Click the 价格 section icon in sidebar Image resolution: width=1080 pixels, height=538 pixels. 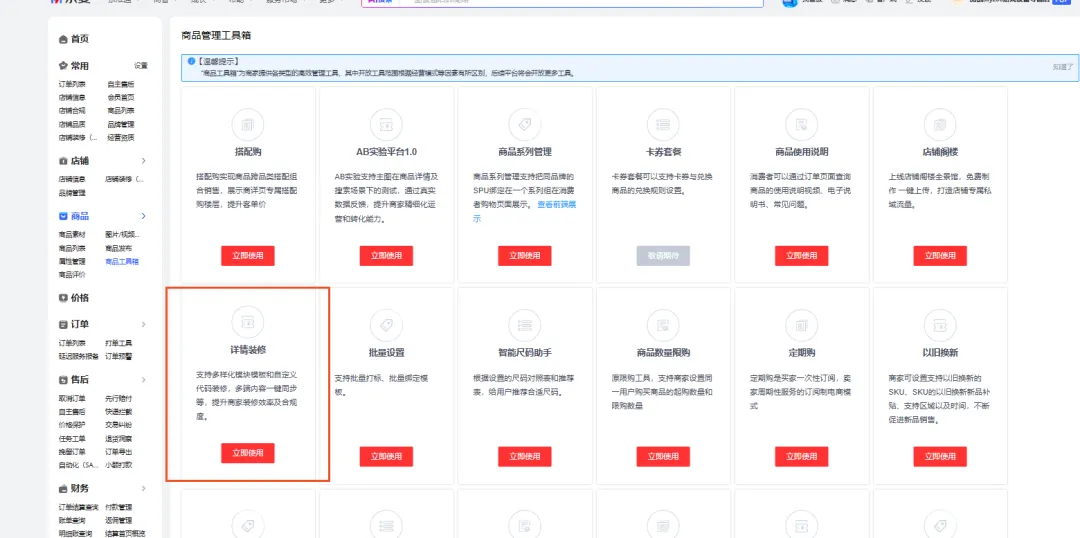(x=63, y=298)
